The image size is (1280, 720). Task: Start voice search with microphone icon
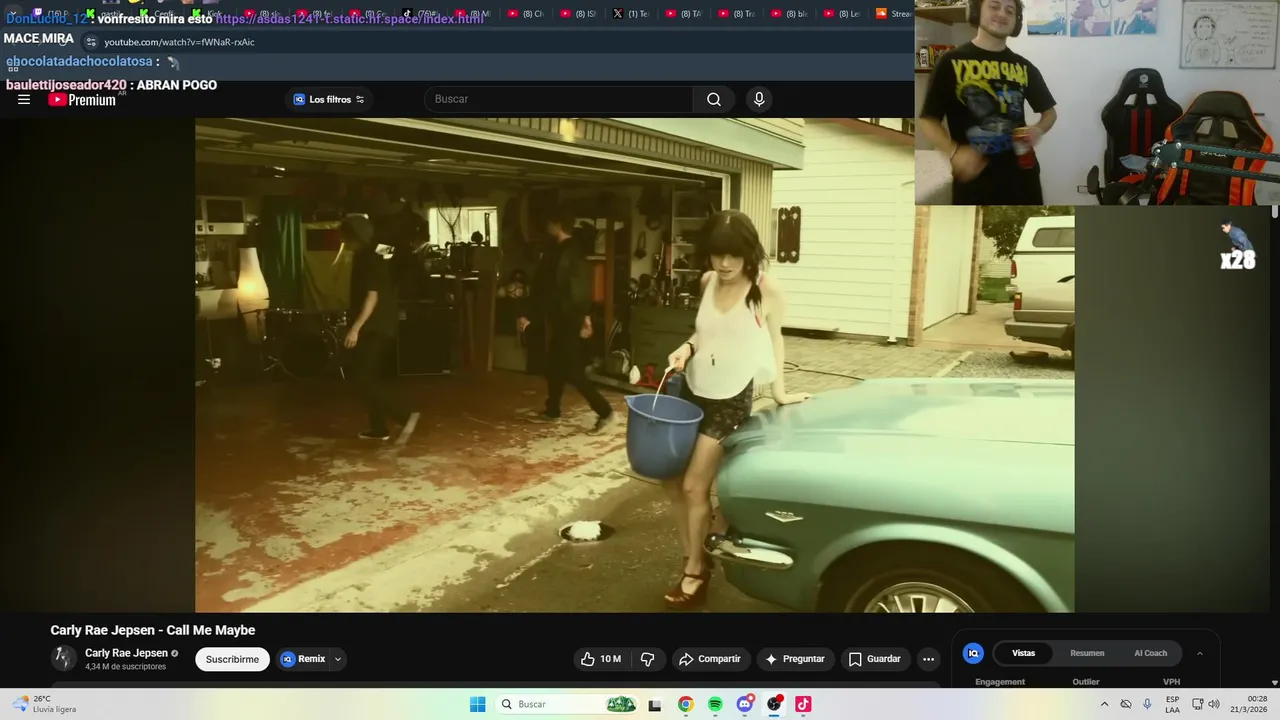click(759, 99)
